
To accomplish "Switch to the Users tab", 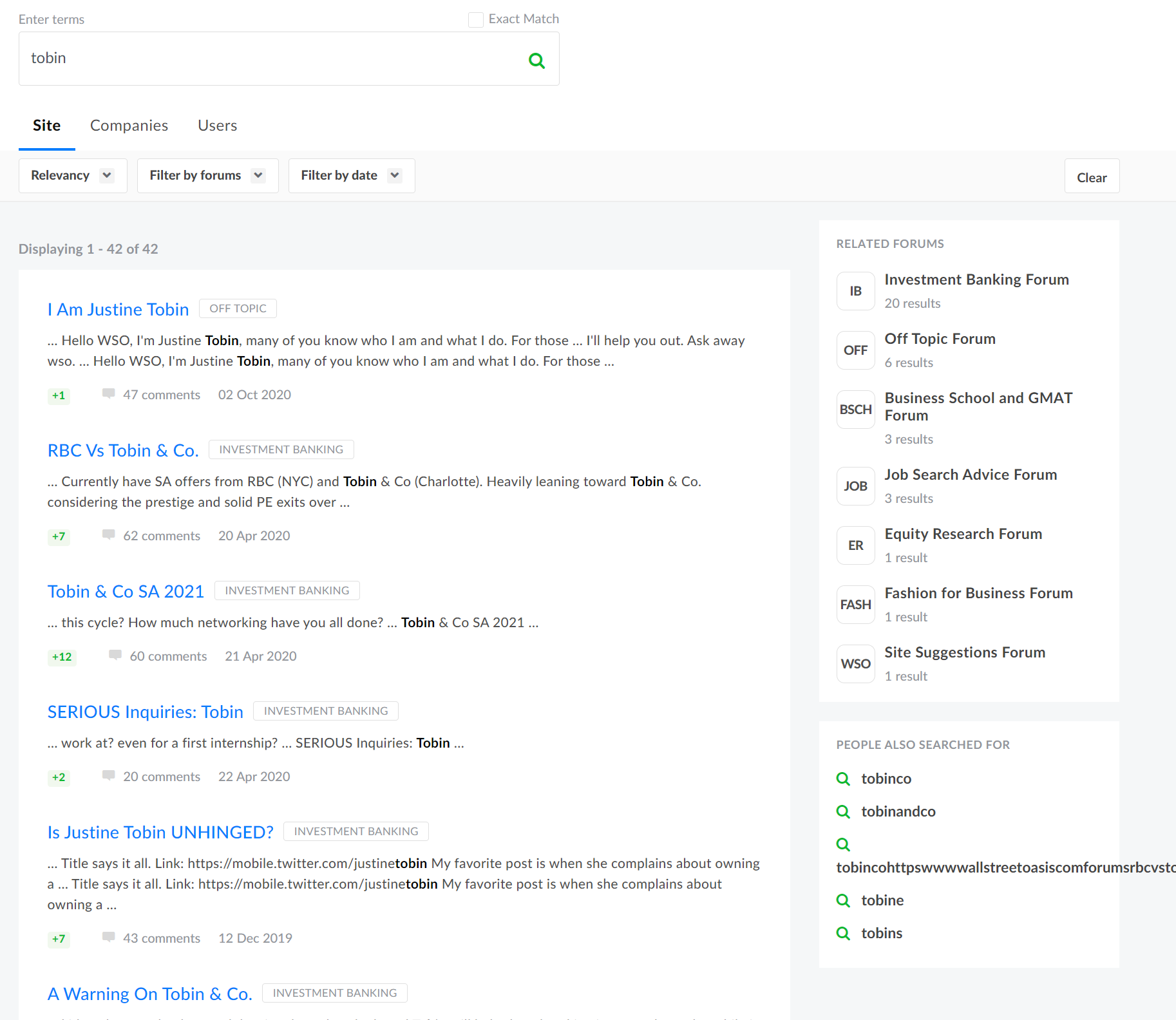I will (217, 126).
